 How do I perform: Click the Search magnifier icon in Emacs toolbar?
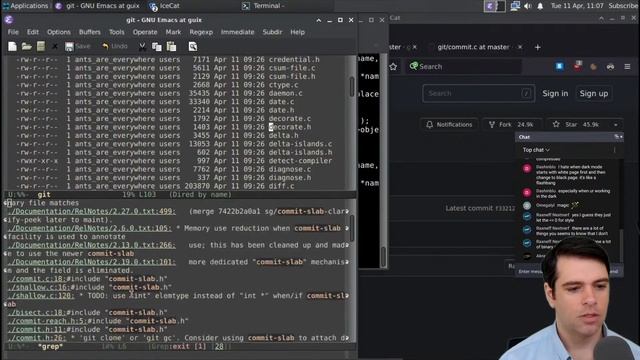[193, 47]
